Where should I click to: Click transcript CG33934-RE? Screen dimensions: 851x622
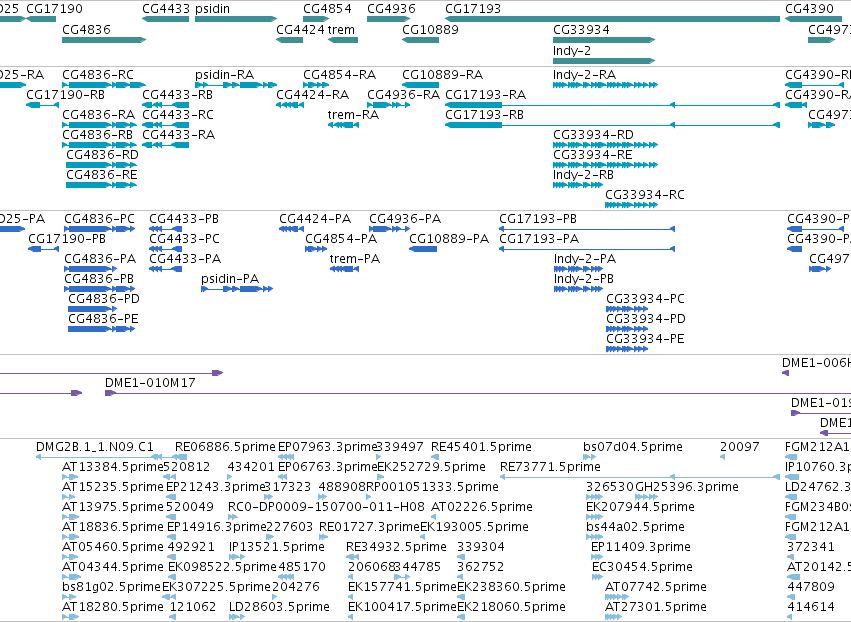606,166
